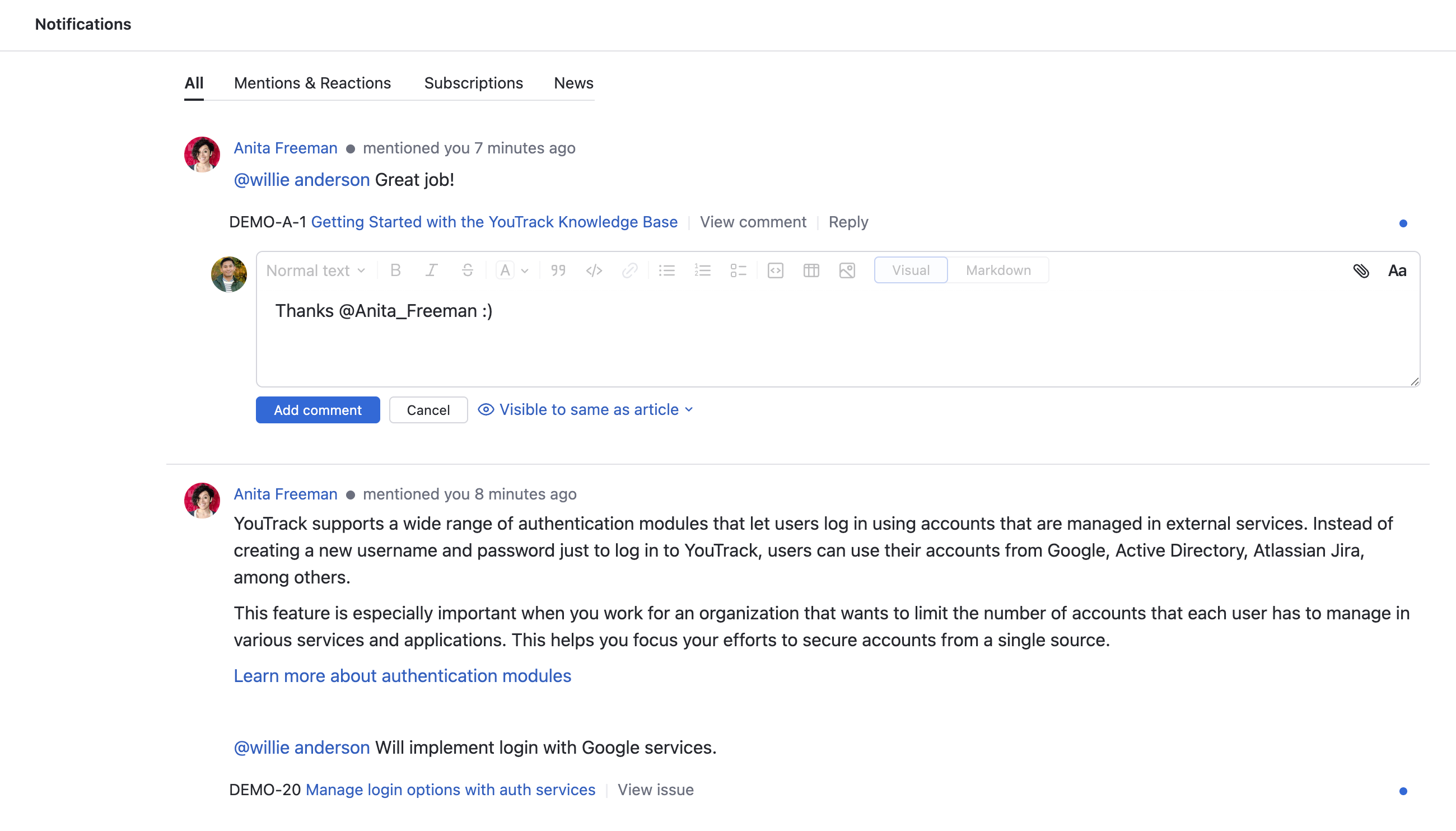Open Learn more about authentication modules link
This screenshot has width=1456, height=831.
coord(402,676)
